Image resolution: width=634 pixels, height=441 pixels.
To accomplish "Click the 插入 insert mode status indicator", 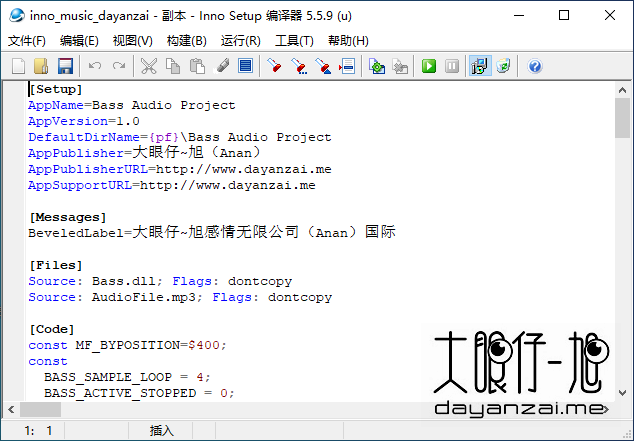I will [161, 431].
